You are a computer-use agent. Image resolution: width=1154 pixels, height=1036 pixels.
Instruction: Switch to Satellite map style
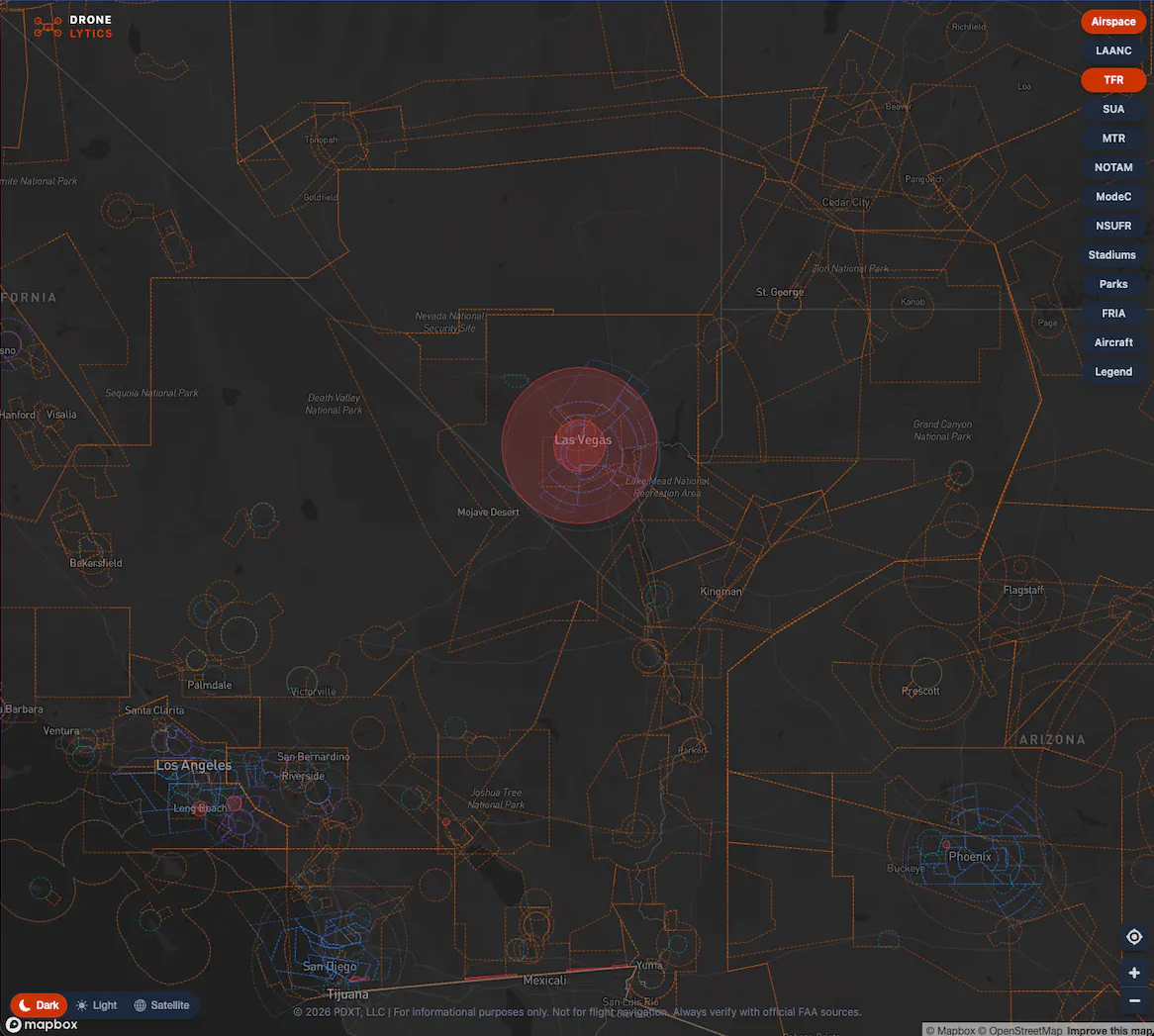coord(161,1005)
